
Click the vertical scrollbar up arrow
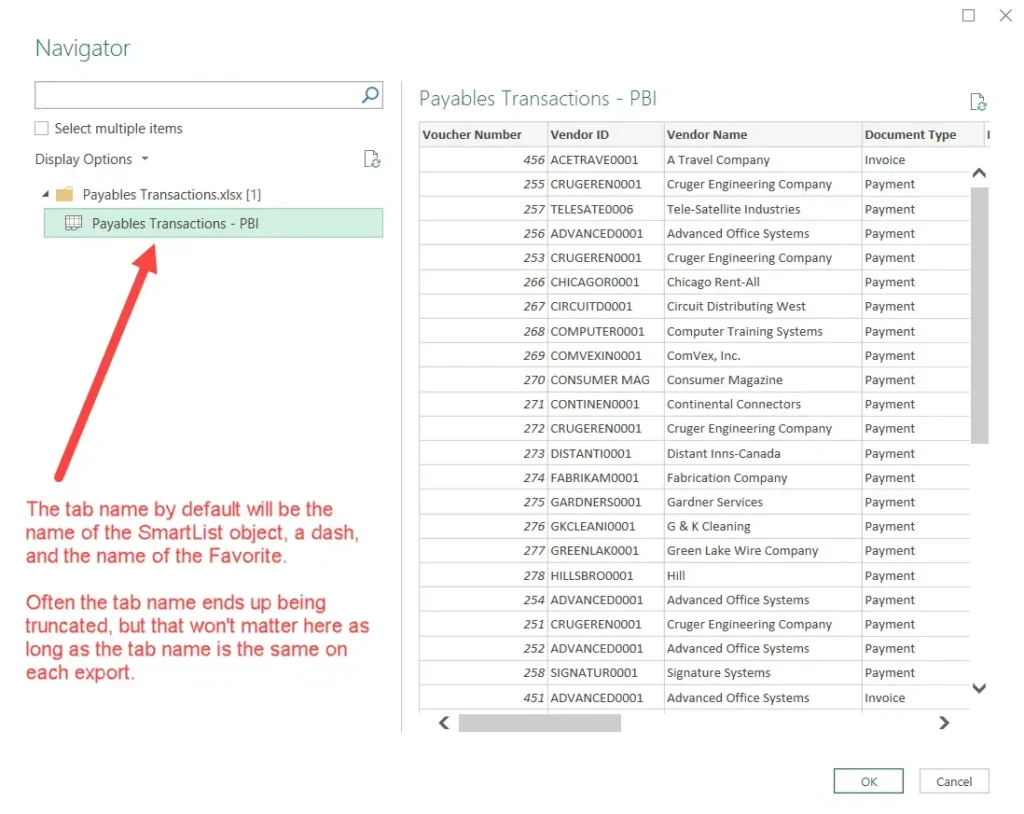(x=979, y=172)
